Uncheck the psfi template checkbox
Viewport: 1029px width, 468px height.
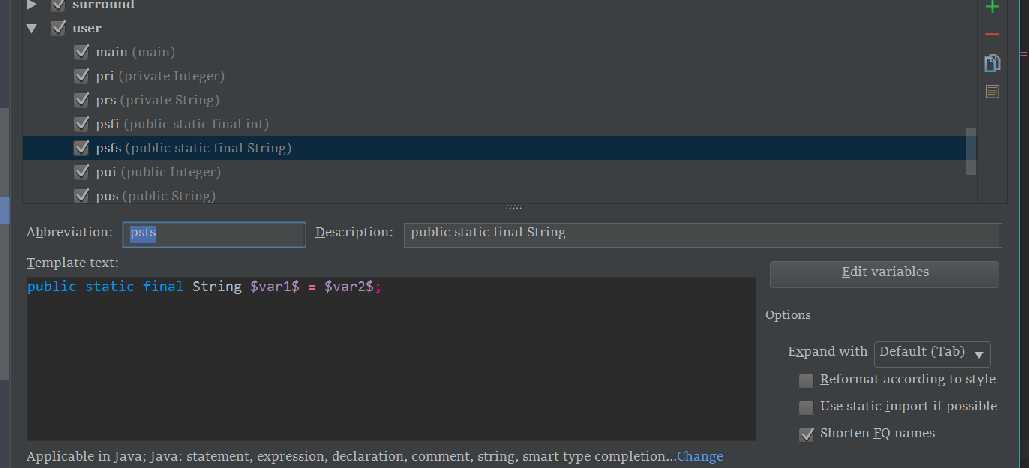click(81, 123)
